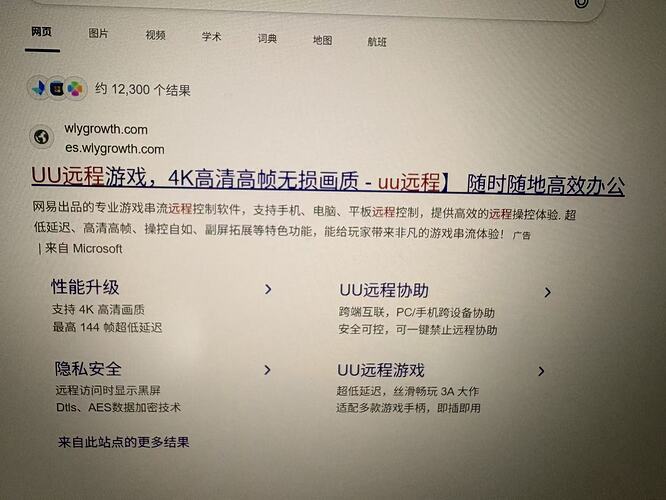Click the 约 12,300 个结果 count text
This screenshot has width=666, height=500.
tap(143, 90)
